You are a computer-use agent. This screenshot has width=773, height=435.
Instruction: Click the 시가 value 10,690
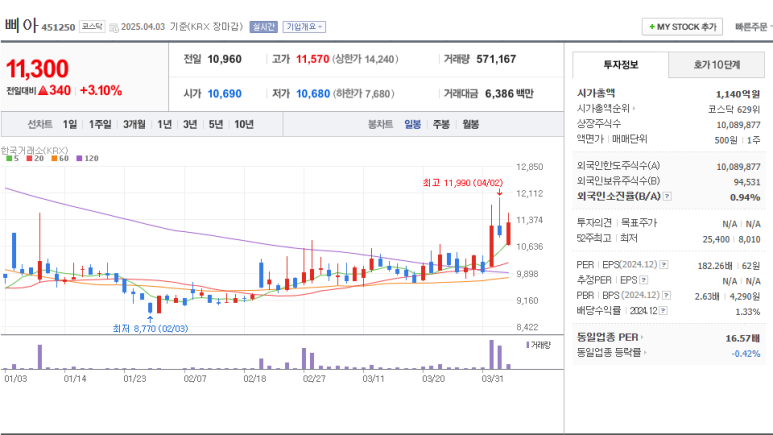tap(224, 94)
